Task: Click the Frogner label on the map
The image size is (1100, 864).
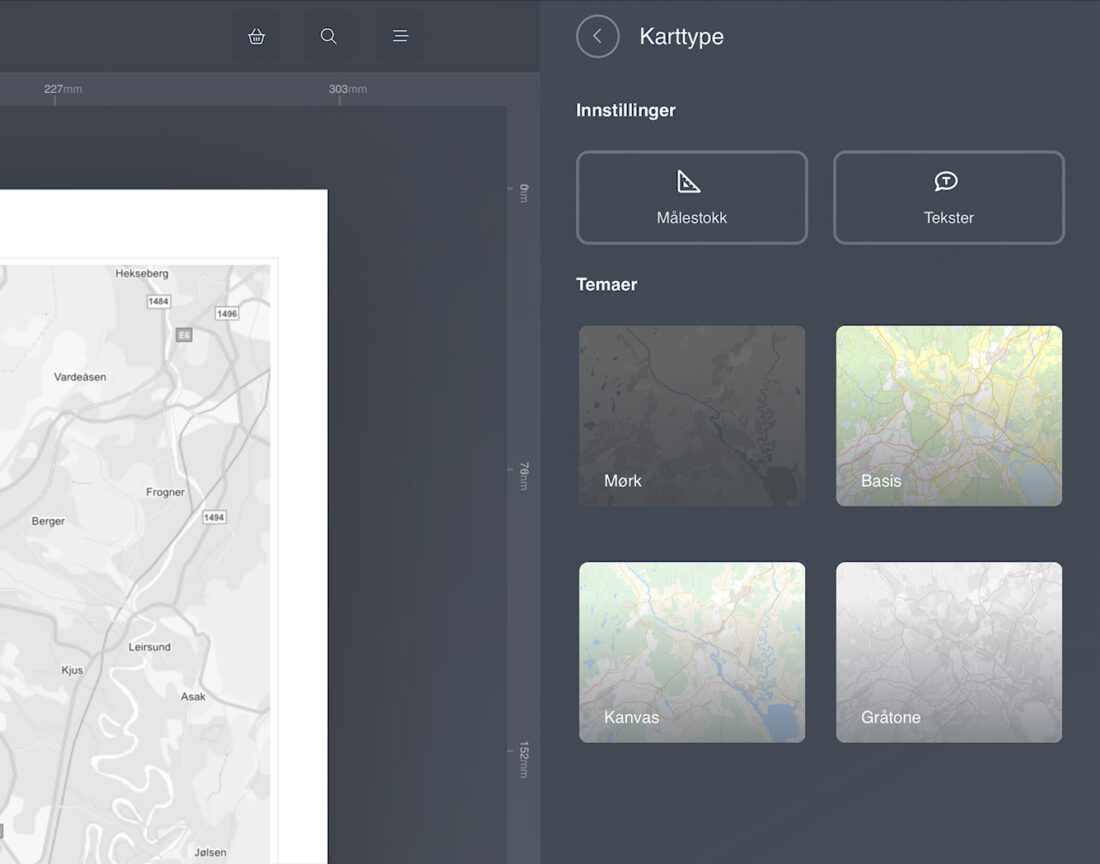Action: (165, 492)
